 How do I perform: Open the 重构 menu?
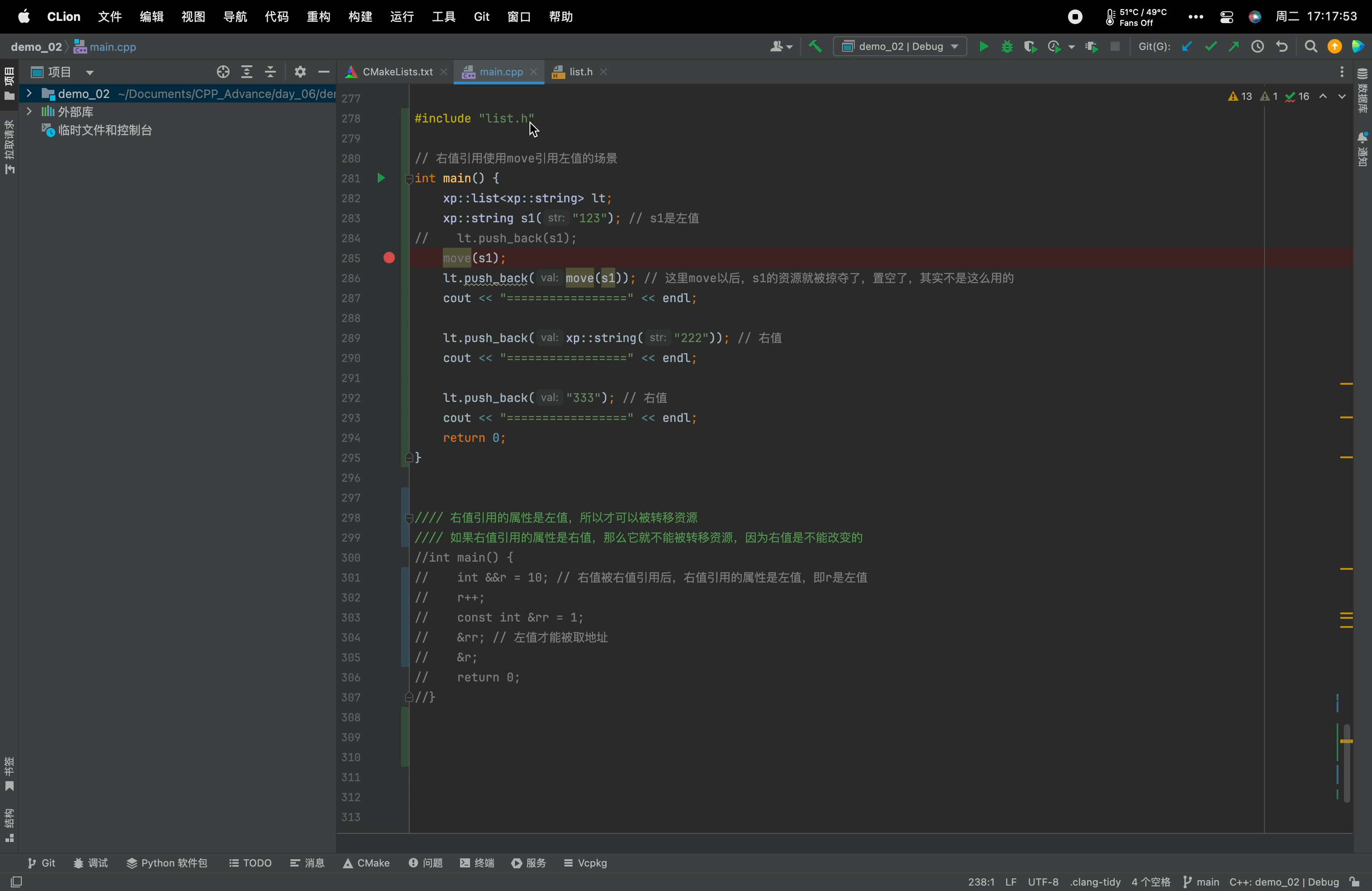pyautogui.click(x=318, y=17)
